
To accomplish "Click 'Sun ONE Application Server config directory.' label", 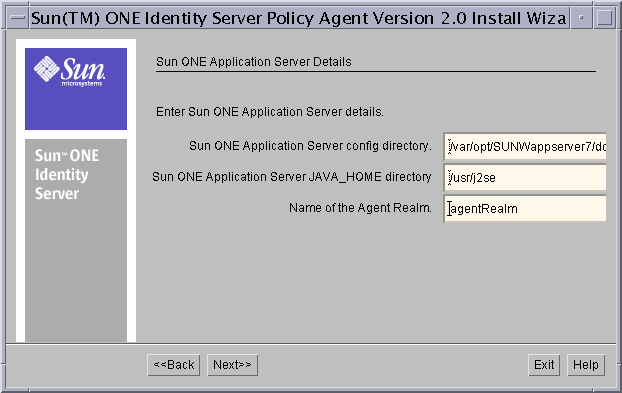I will tap(310, 146).
